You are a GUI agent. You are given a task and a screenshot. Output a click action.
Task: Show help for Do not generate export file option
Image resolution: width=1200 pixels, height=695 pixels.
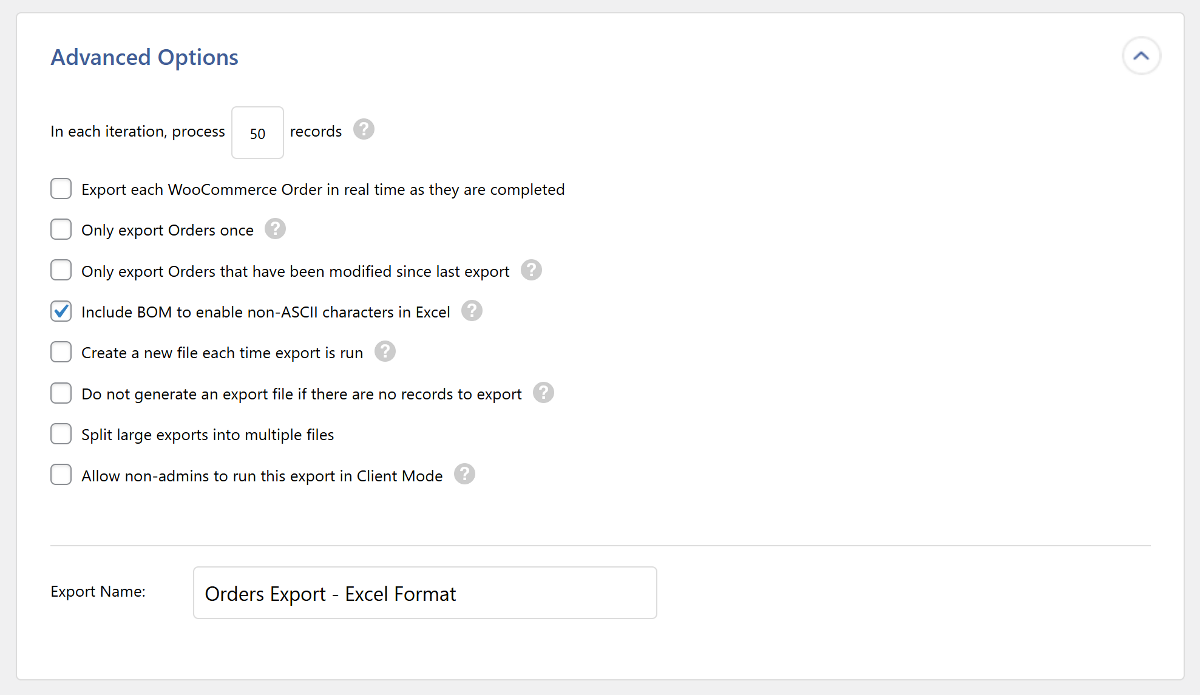543,393
